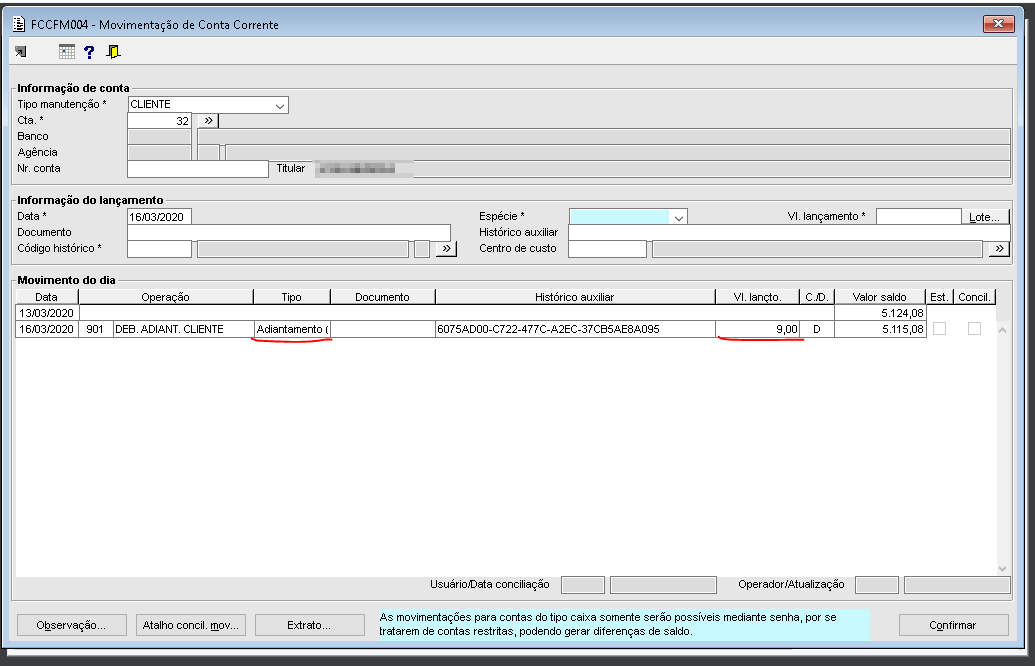Click operation code 901 cell

(x=95, y=329)
